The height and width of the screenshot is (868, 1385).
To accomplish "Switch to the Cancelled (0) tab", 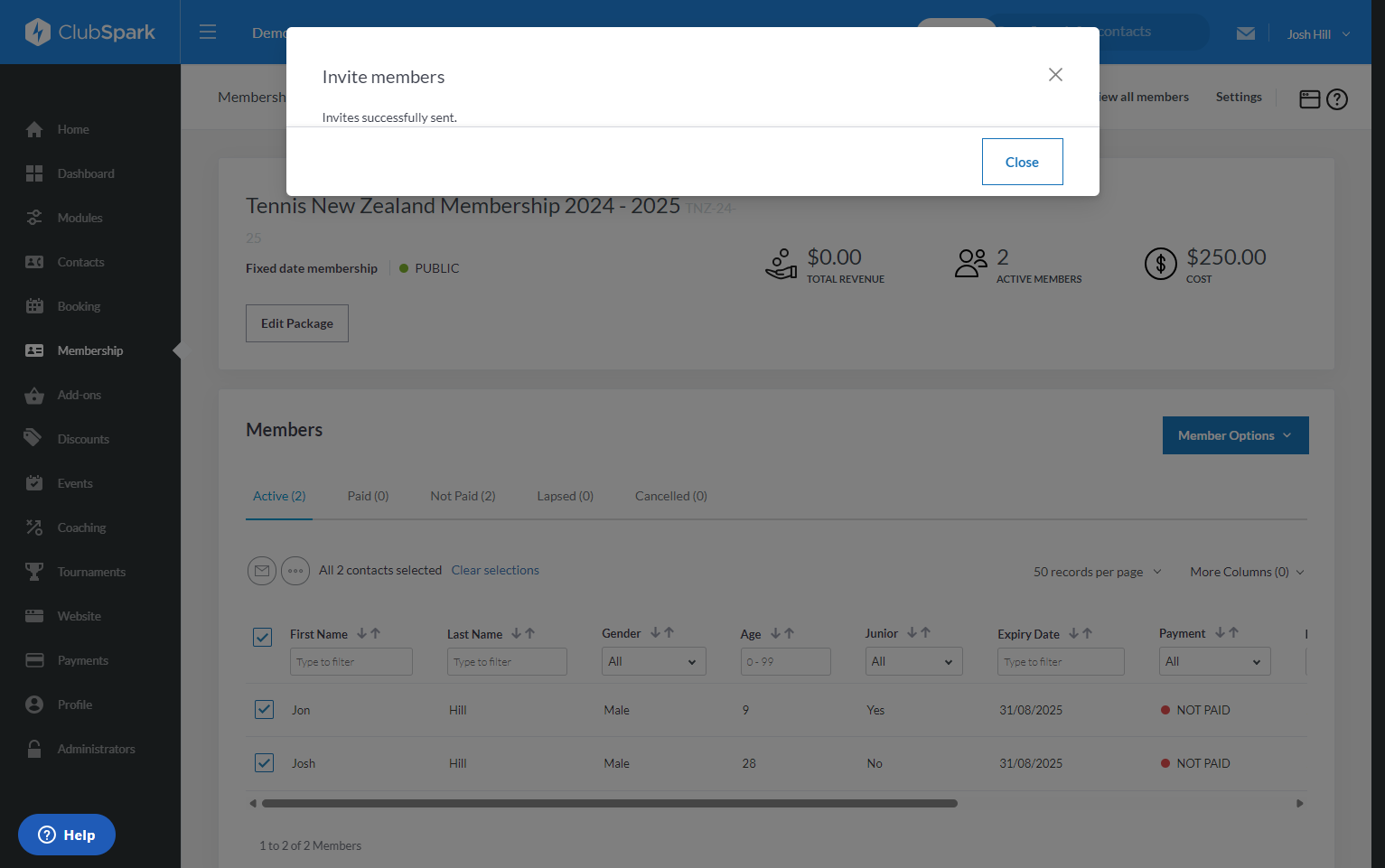I will point(670,496).
